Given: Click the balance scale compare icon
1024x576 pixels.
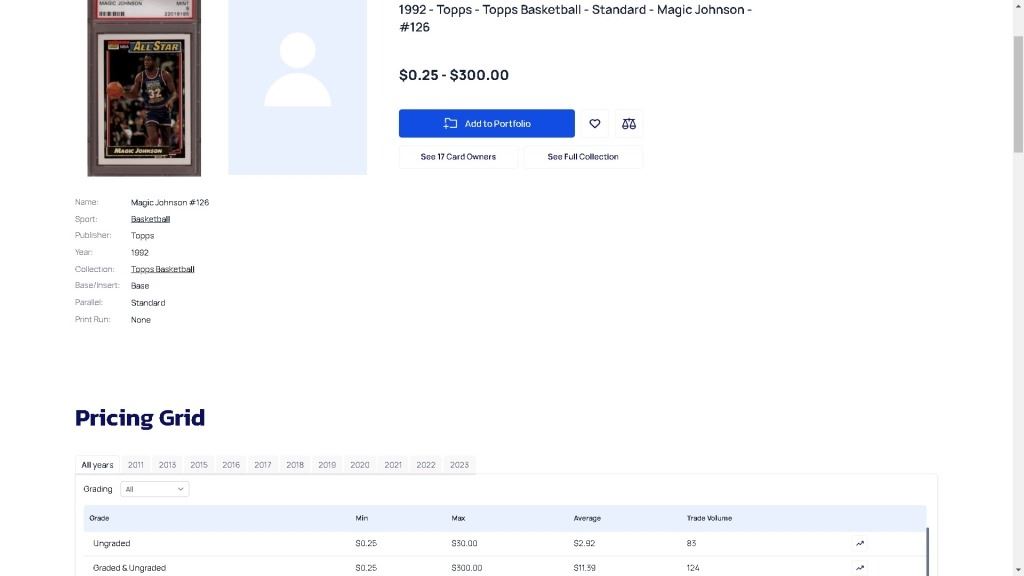Looking at the screenshot, I should tap(629, 124).
